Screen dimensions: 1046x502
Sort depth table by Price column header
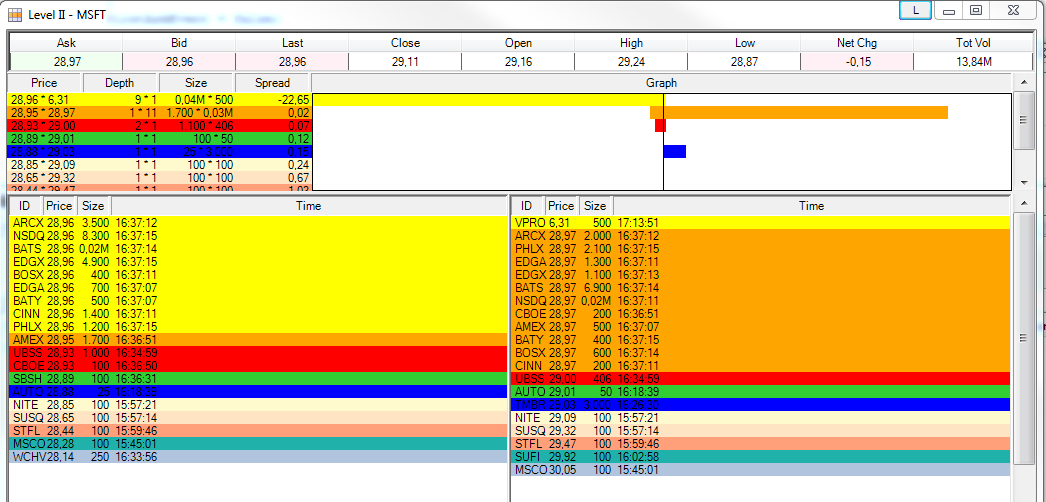44,83
